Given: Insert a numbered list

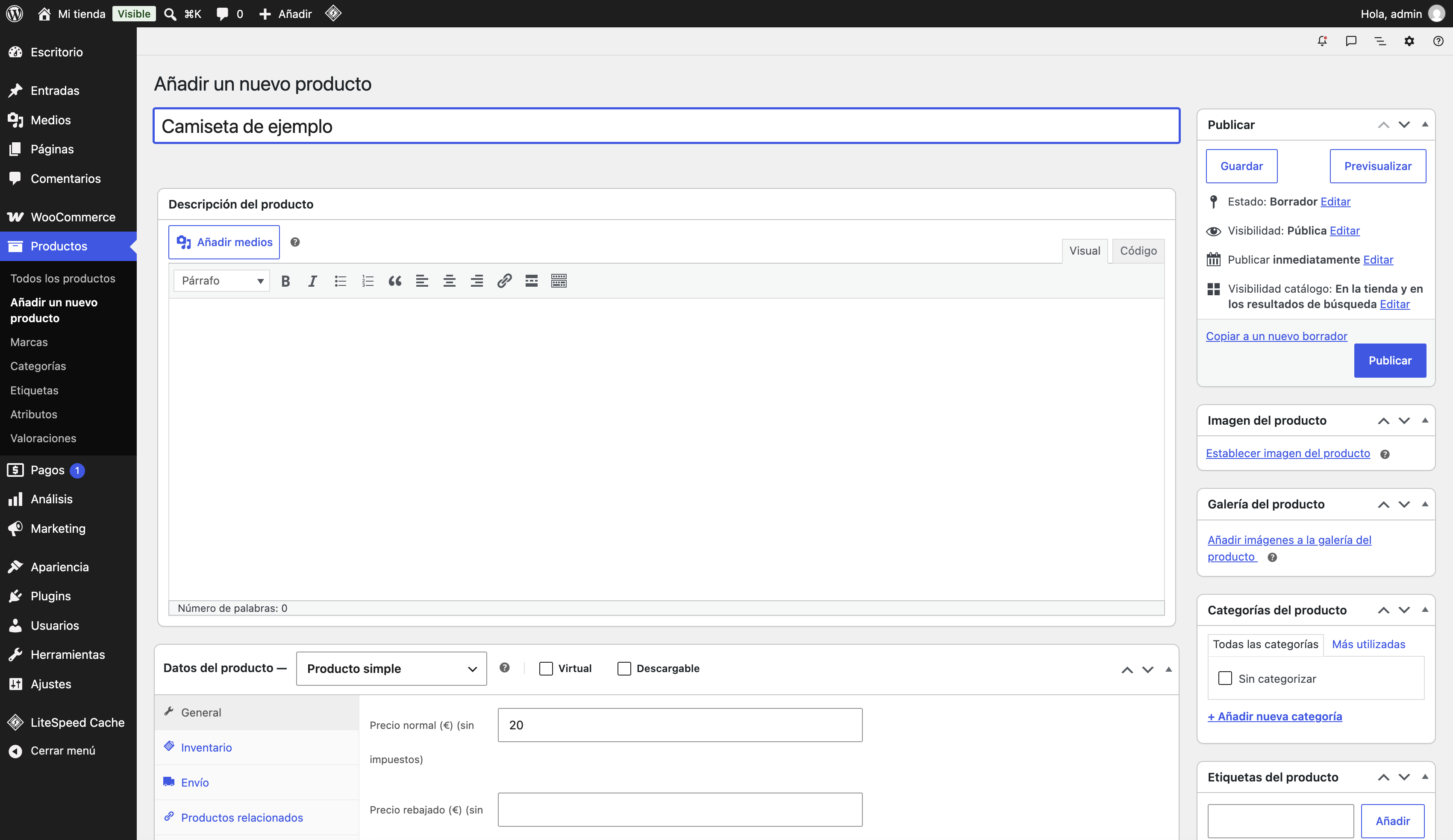Looking at the screenshot, I should point(367,281).
